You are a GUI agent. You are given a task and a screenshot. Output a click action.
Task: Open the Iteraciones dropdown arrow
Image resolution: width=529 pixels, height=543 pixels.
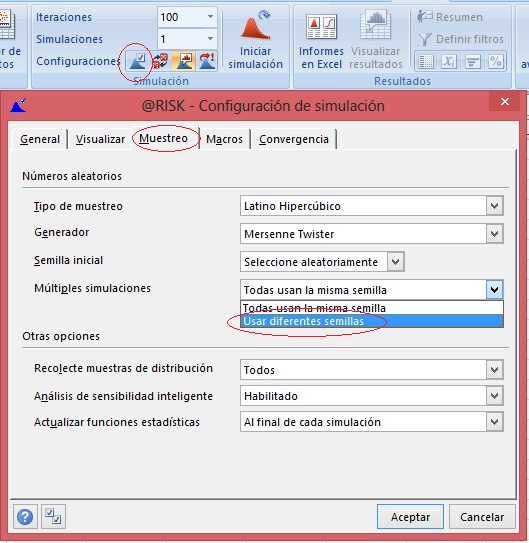[x=210, y=17]
